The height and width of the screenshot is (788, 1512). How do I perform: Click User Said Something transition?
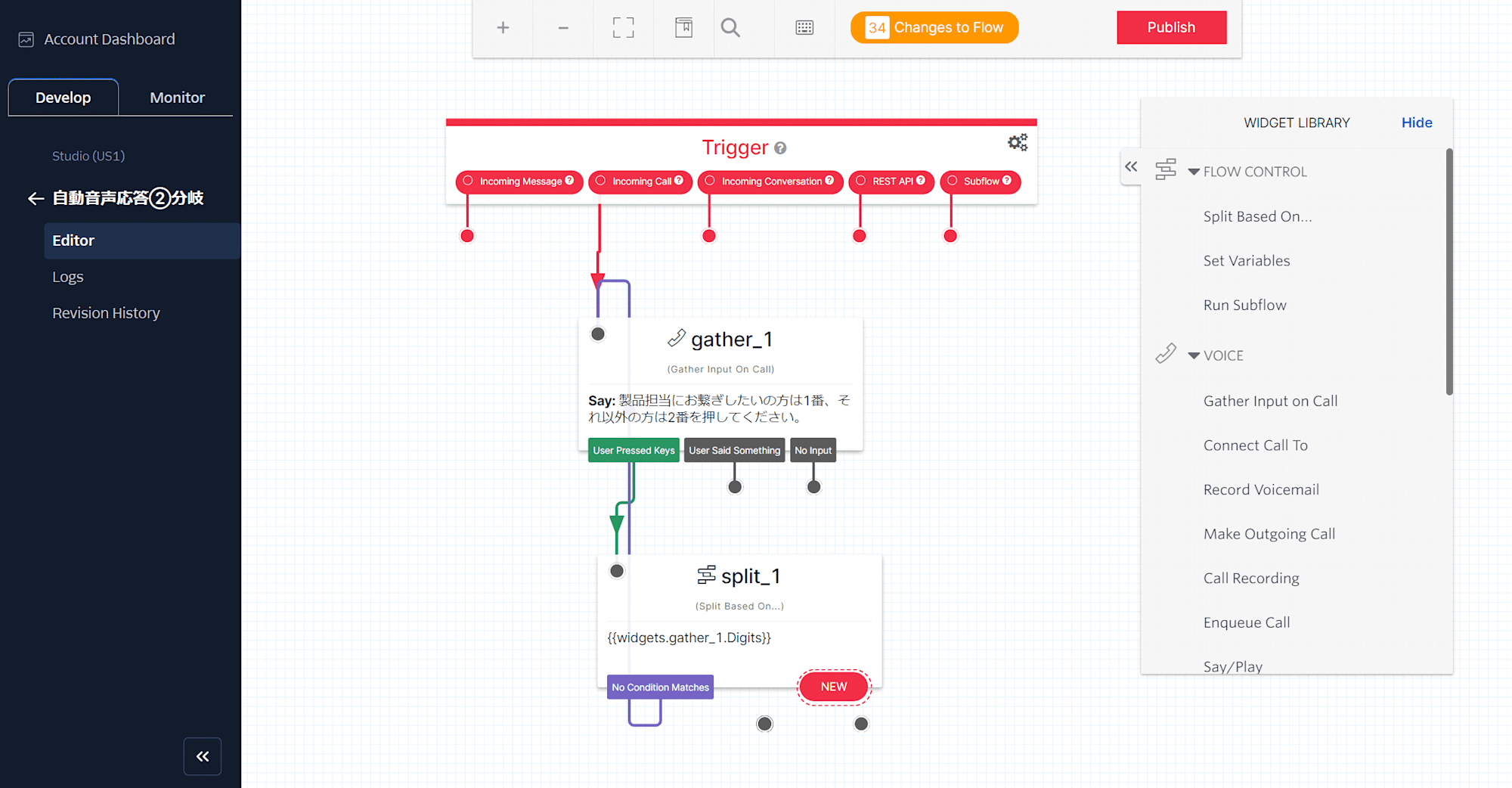pos(734,450)
